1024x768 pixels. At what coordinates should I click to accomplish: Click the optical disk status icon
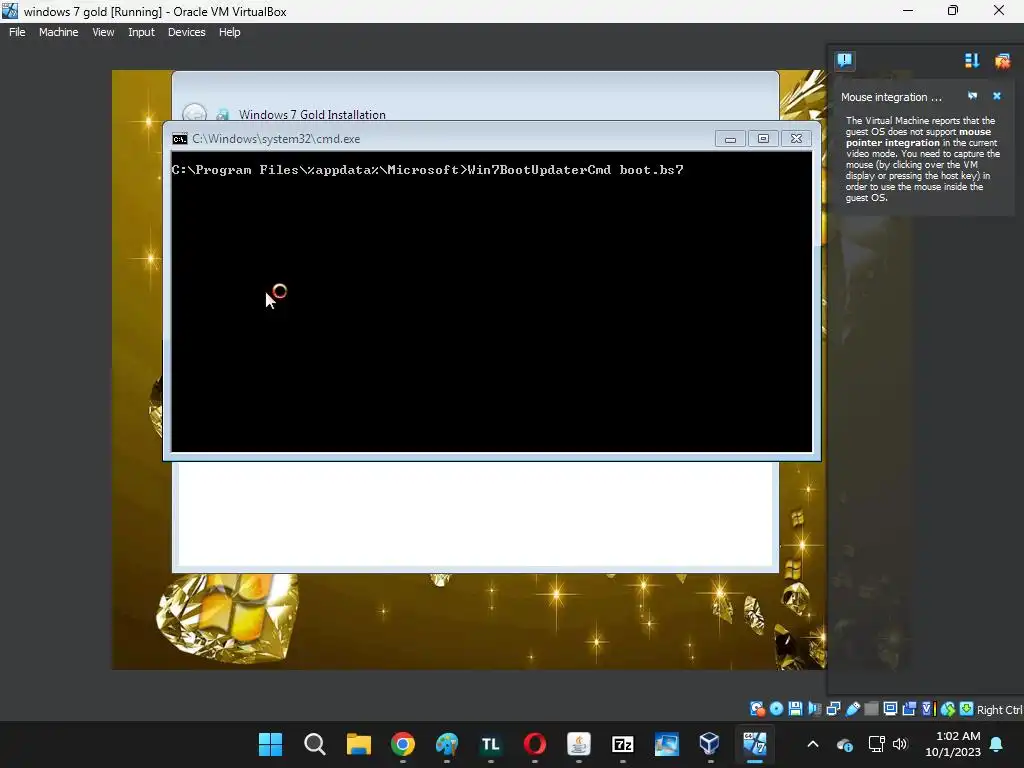pos(776,709)
